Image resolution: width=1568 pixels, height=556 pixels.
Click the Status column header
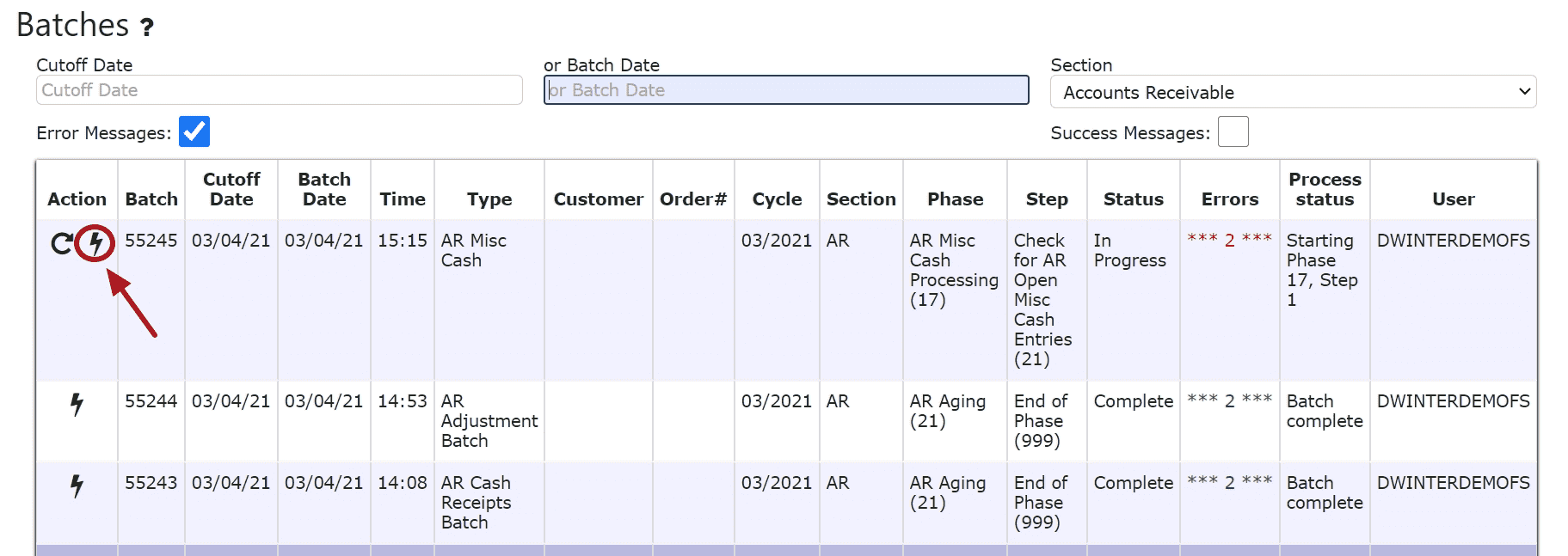tap(1133, 199)
